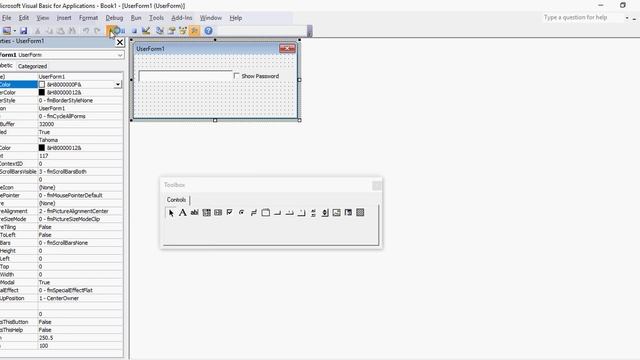Screen dimensions: 640x360
Task: Click the Cut toolbar icon
Action: tap(38, 31)
